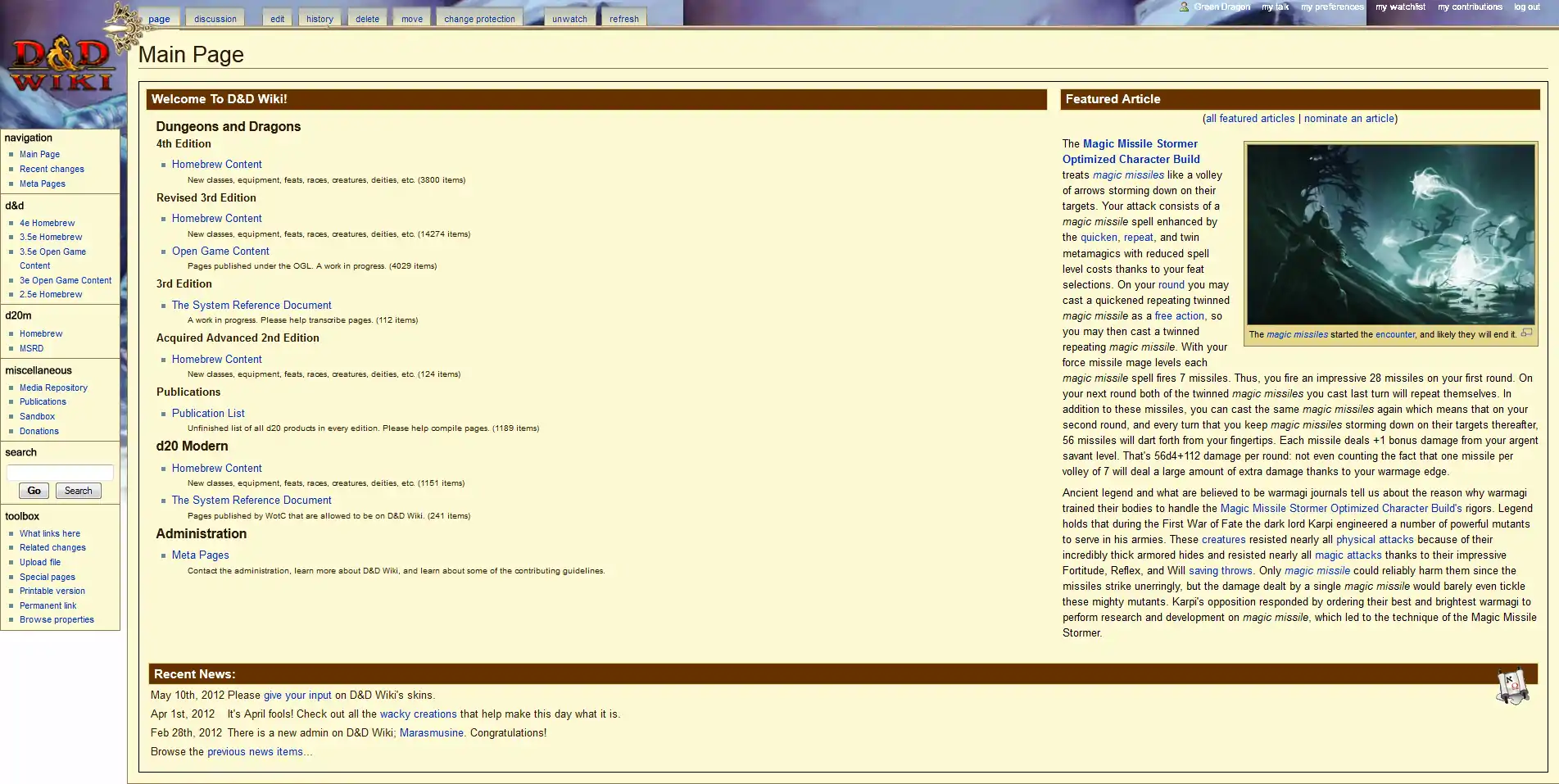Click the 'nominate an article' link
This screenshot has height=784, width=1559.
click(x=1348, y=118)
